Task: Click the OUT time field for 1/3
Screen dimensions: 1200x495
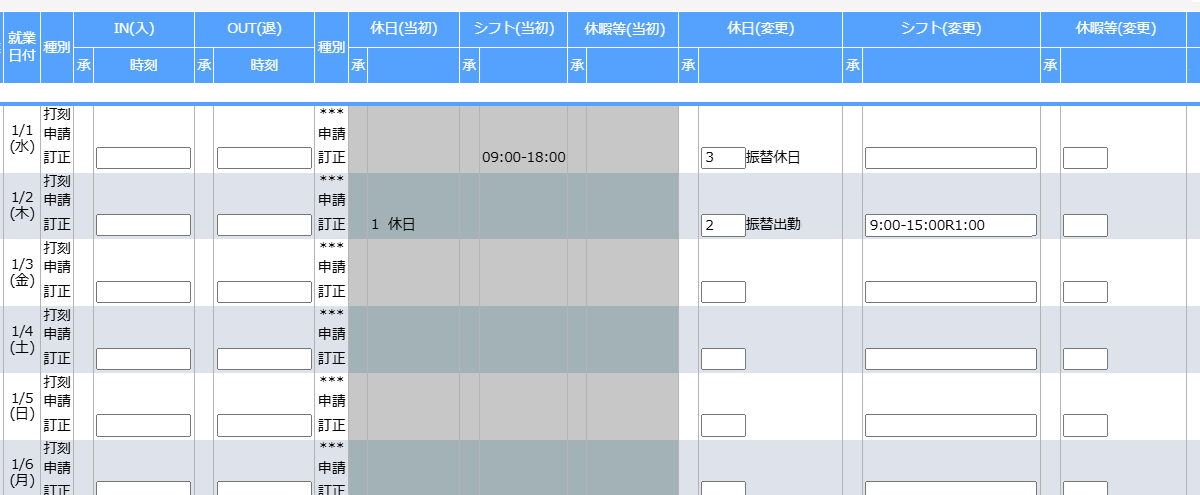Action: click(x=265, y=292)
